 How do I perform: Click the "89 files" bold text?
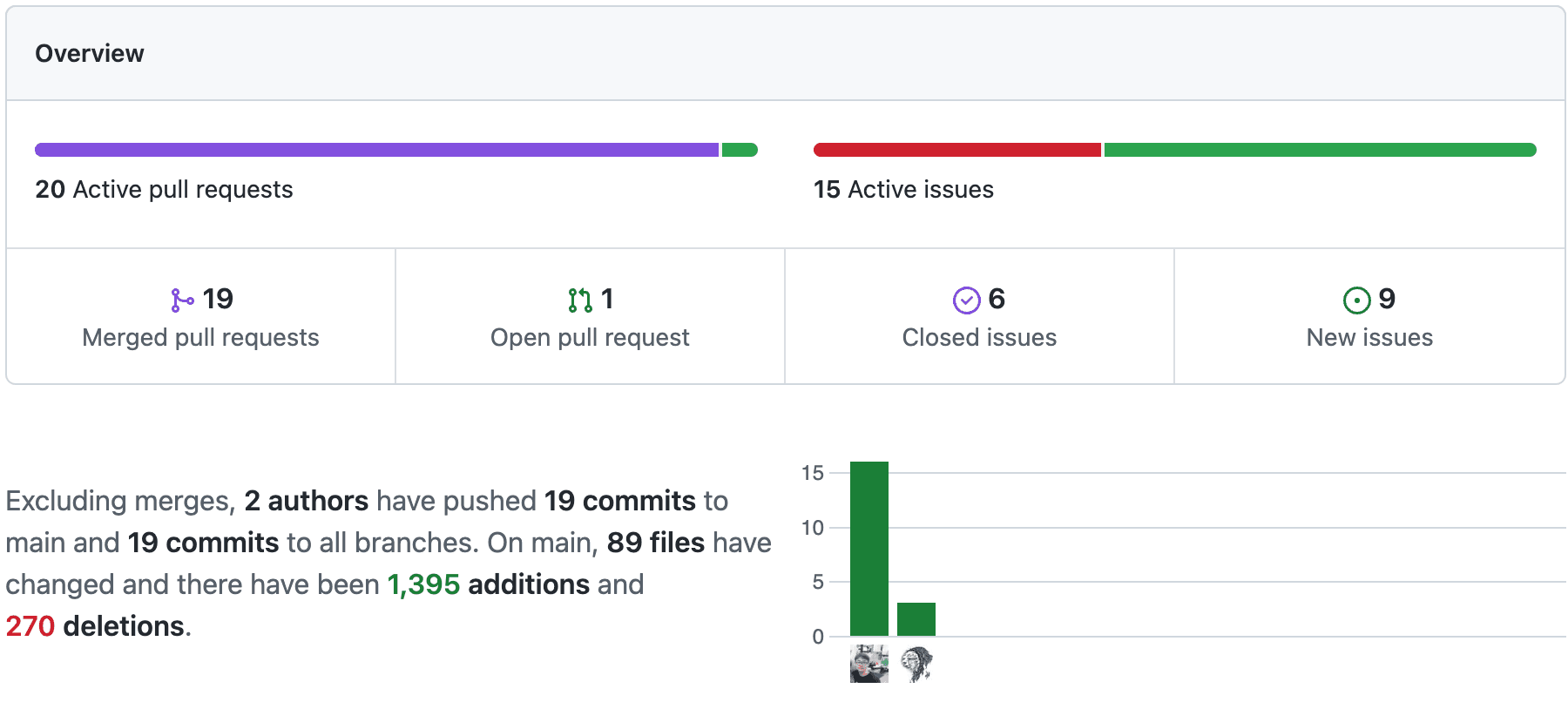tap(655, 543)
